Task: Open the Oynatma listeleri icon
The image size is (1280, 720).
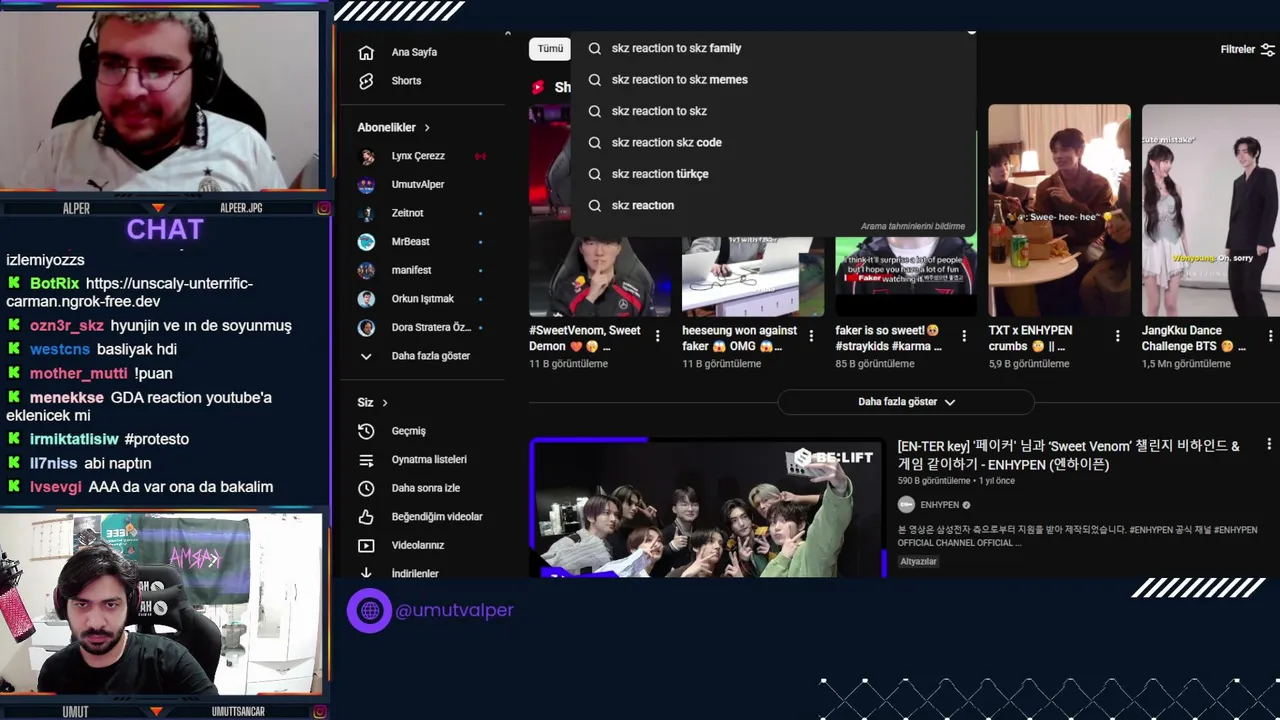Action: (x=366, y=460)
